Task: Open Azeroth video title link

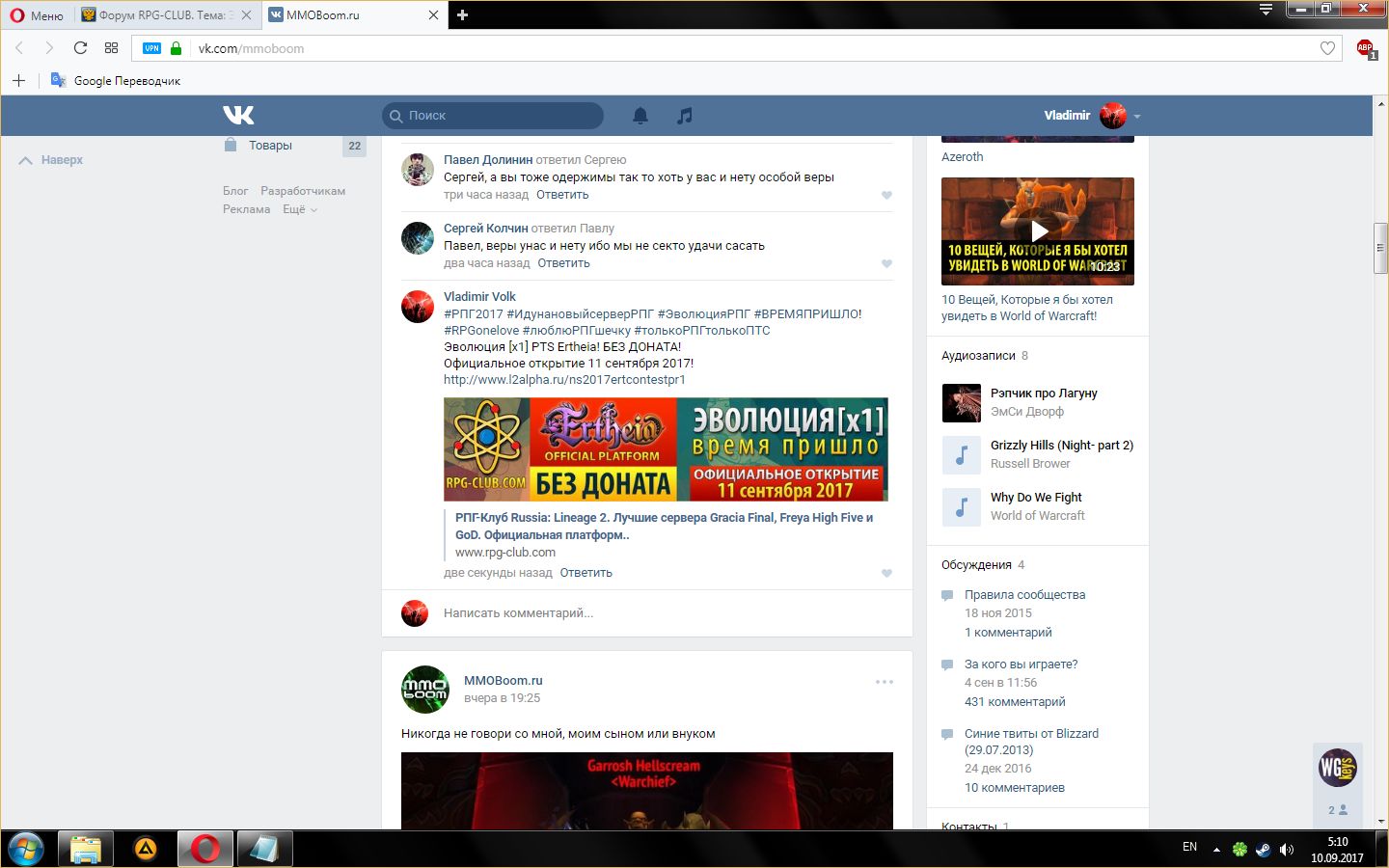Action: click(x=963, y=157)
